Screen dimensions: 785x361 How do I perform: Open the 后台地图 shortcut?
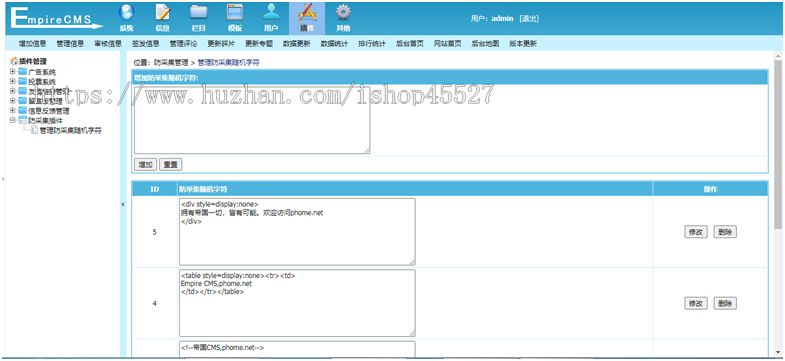coord(485,44)
